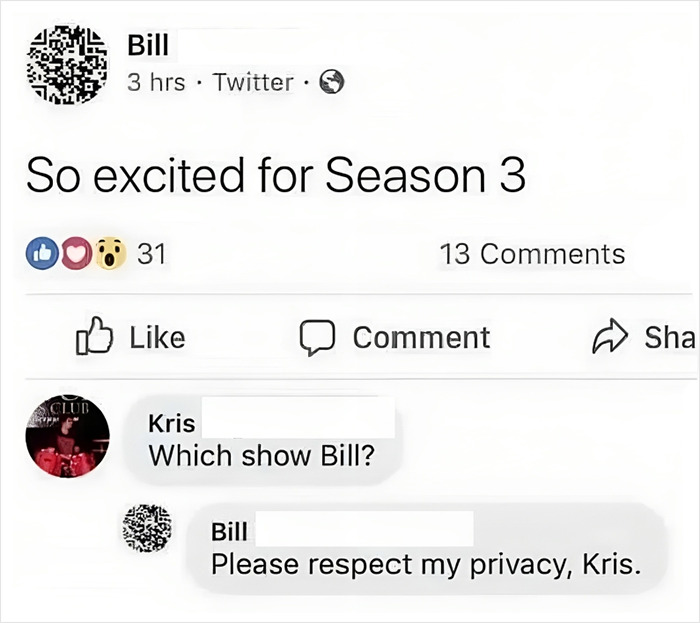Open Bill's profile from post header
The width and height of the screenshot is (700, 623).
coord(148,46)
